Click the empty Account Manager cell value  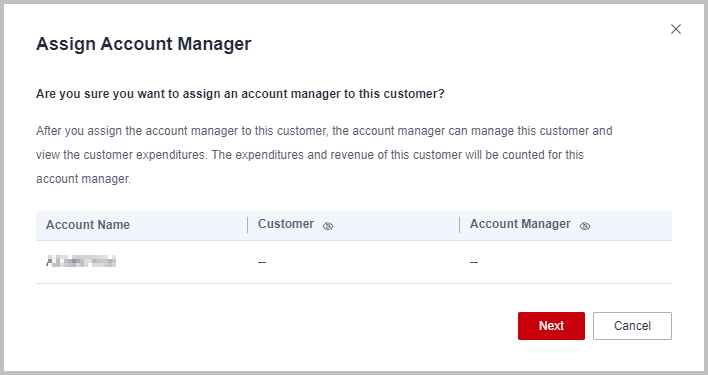(x=474, y=262)
